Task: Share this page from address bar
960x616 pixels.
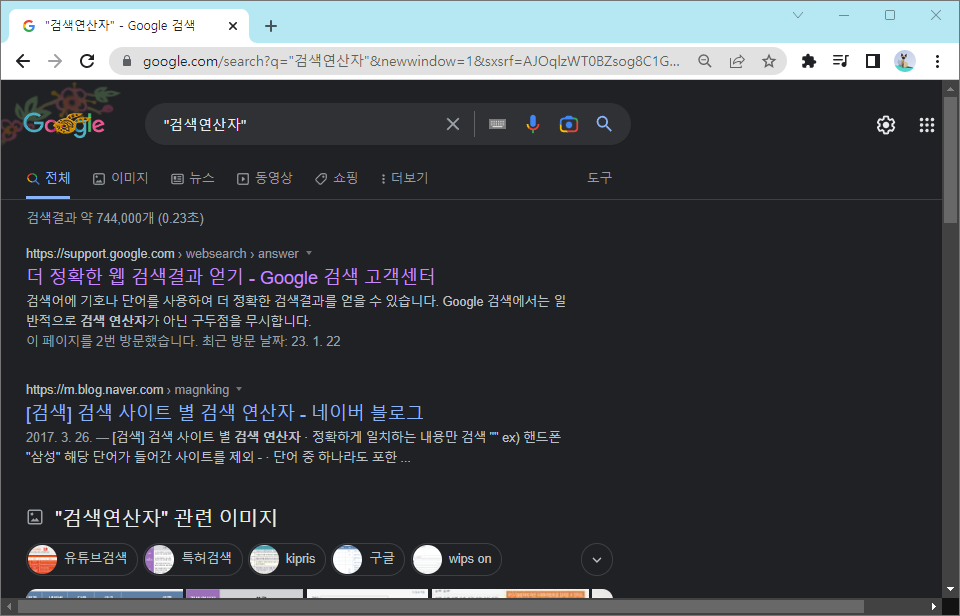Action: 737,61
